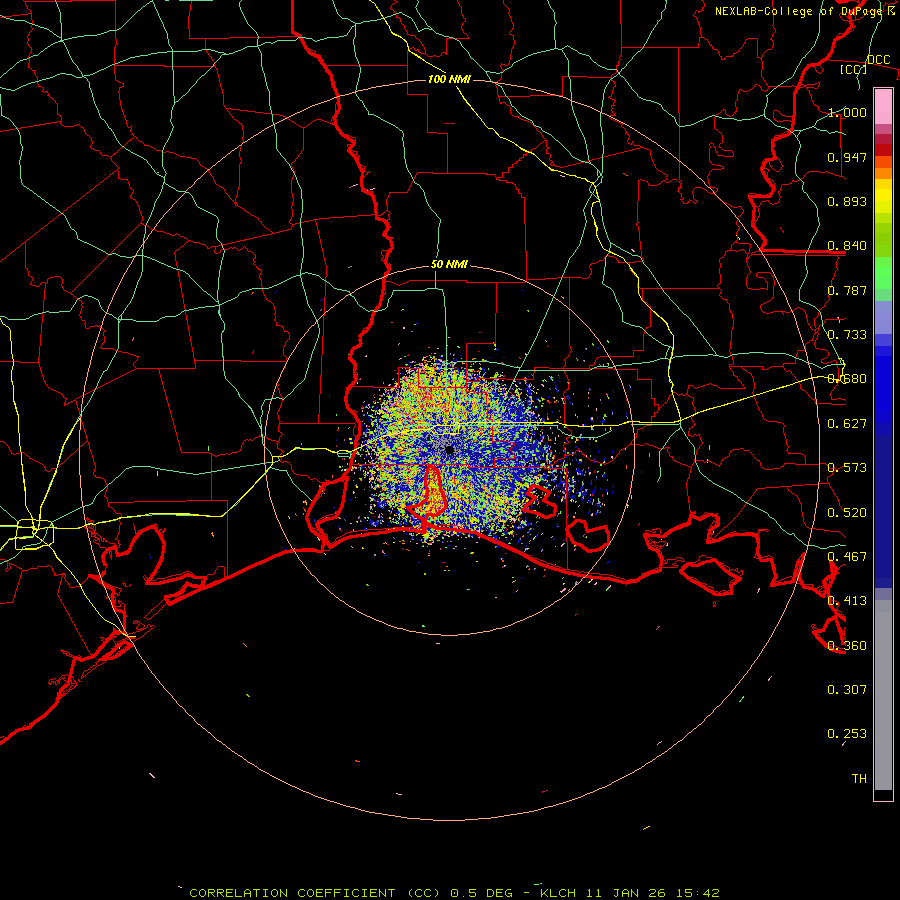Click the [CC] units label above the color bar
The height and width of the screenshot is (900, 900).
pos(853,70)
